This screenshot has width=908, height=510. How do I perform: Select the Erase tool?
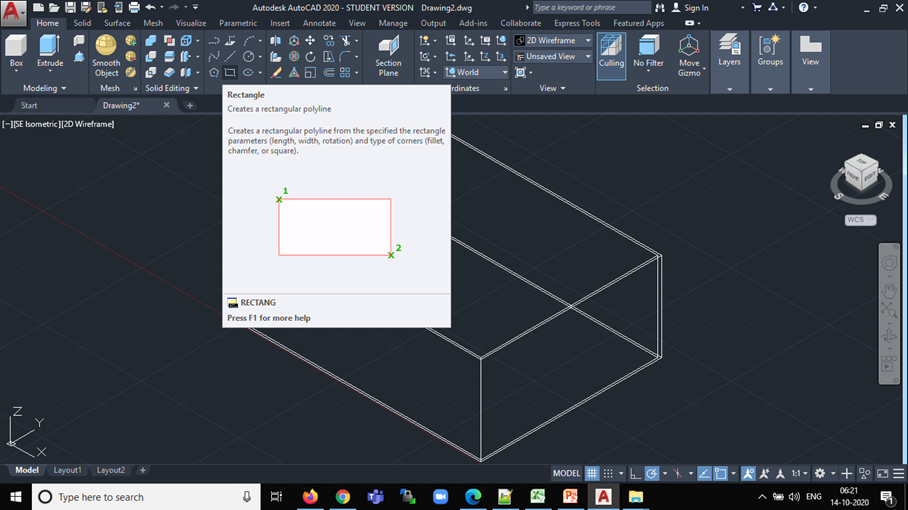(276, 72)
